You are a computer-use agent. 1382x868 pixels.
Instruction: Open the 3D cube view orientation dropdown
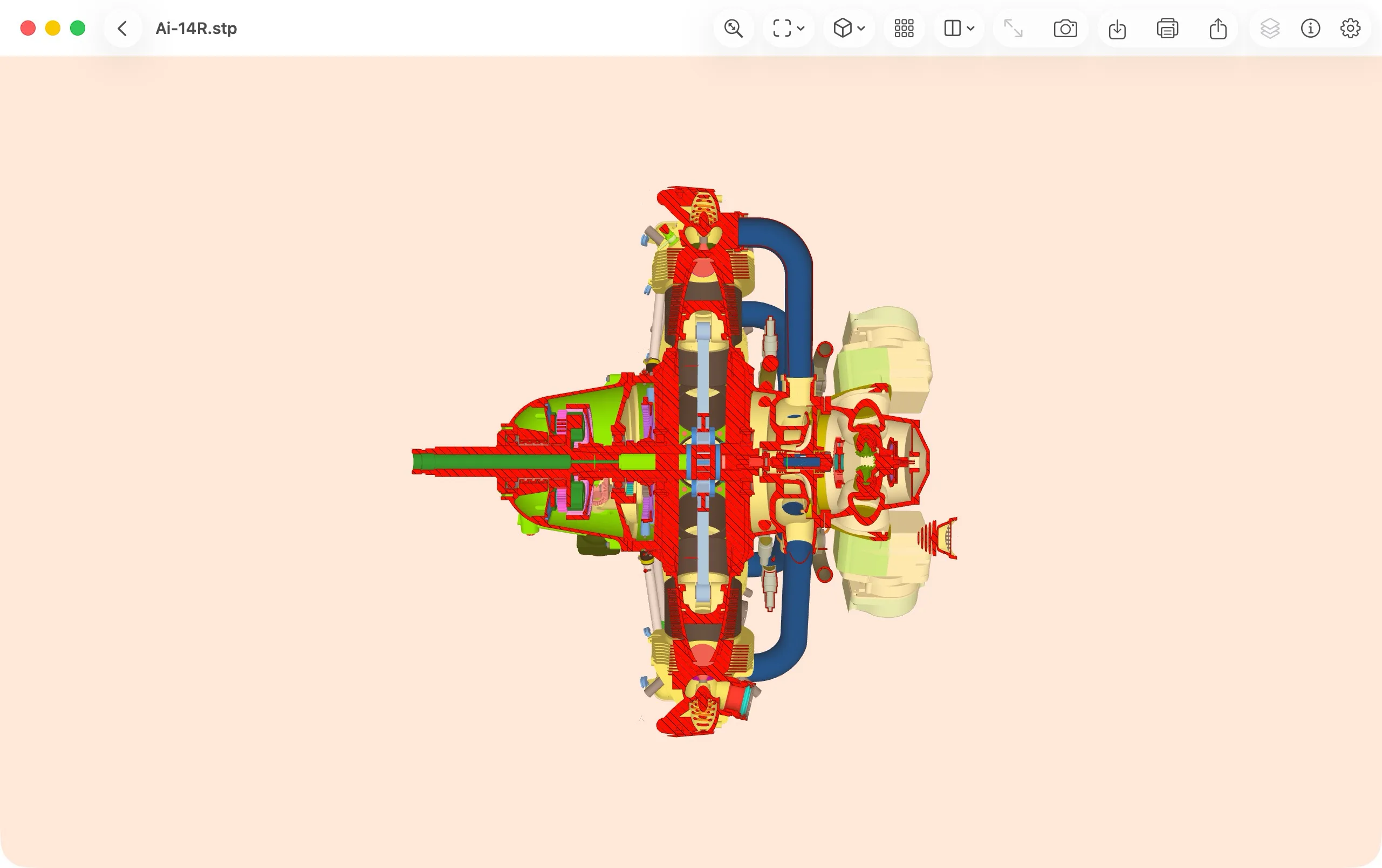[849, 28]
